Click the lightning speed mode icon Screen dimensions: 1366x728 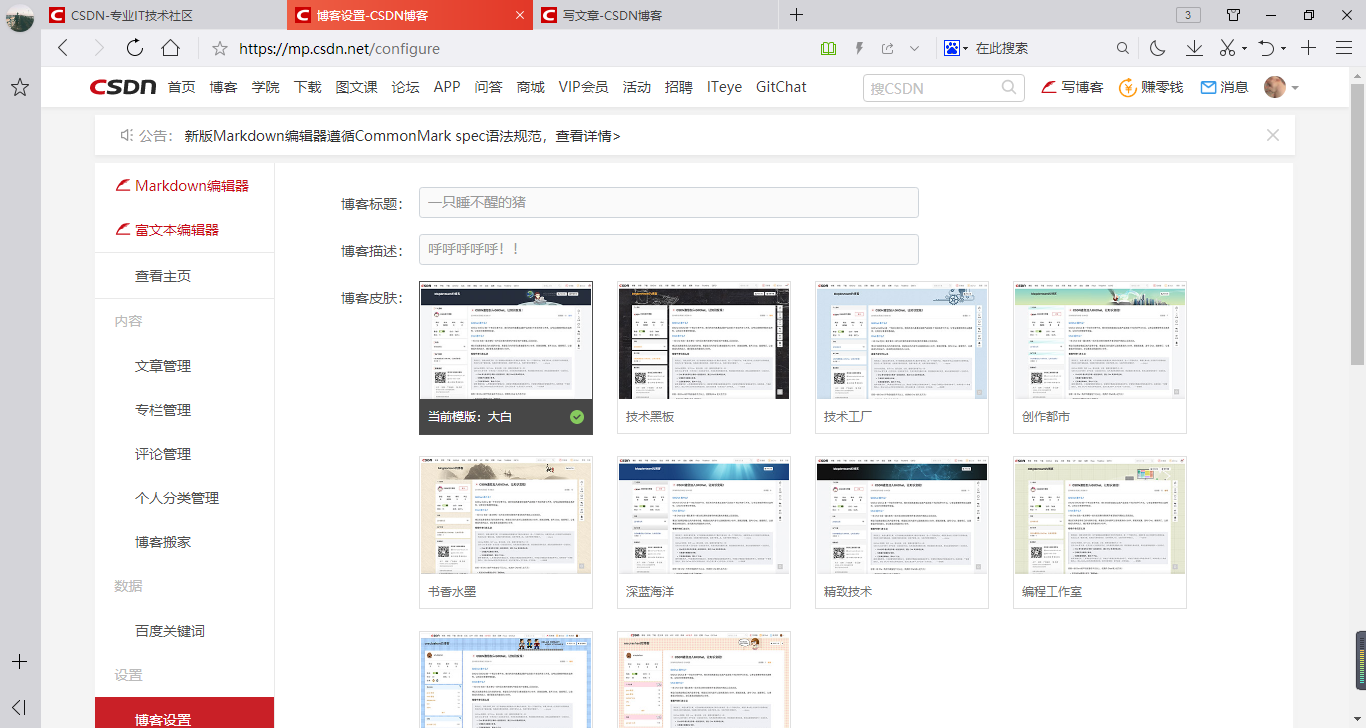tap(859, 48)
